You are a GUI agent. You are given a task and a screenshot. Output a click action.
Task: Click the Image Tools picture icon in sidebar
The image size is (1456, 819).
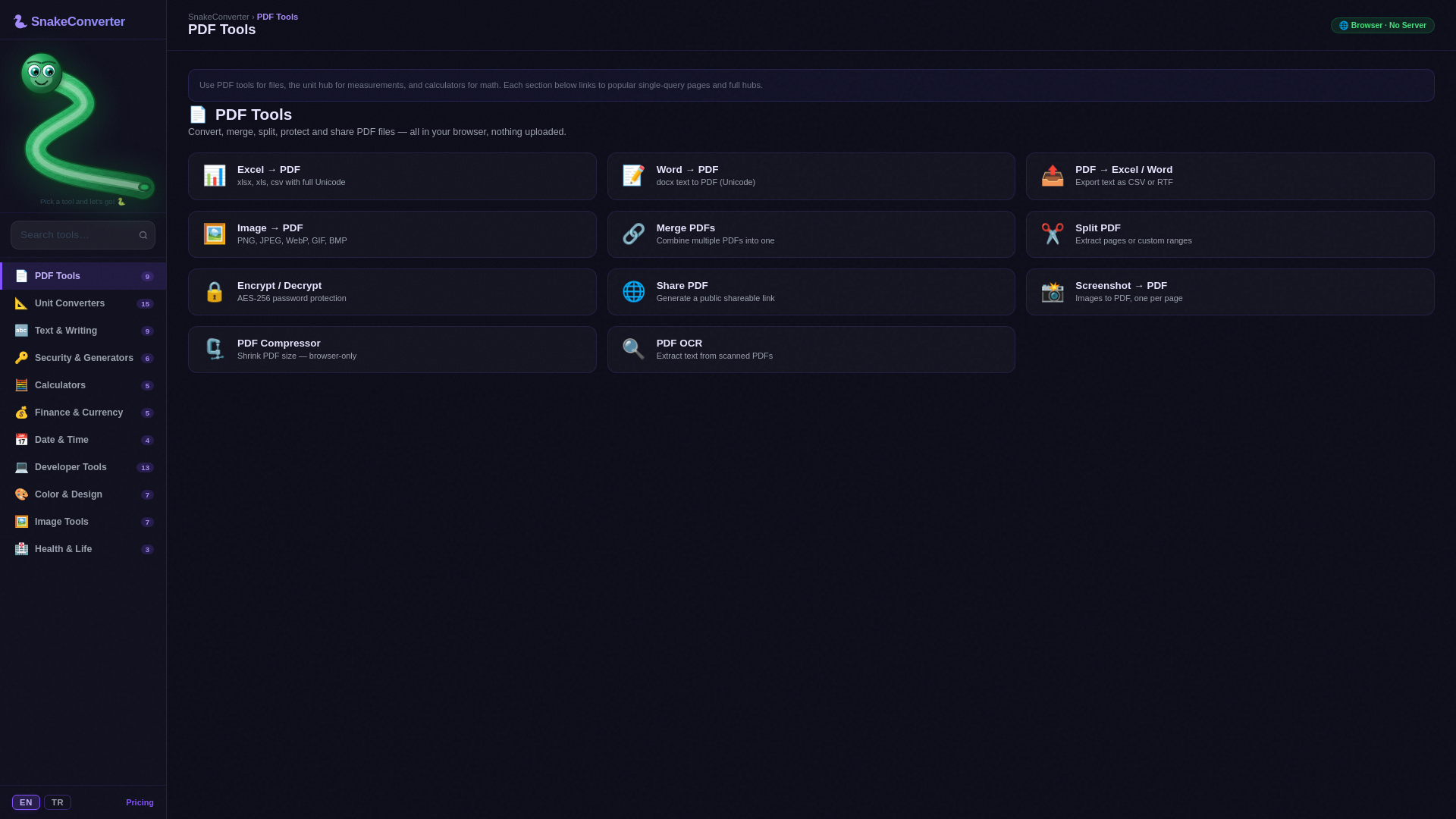[21, 522]
